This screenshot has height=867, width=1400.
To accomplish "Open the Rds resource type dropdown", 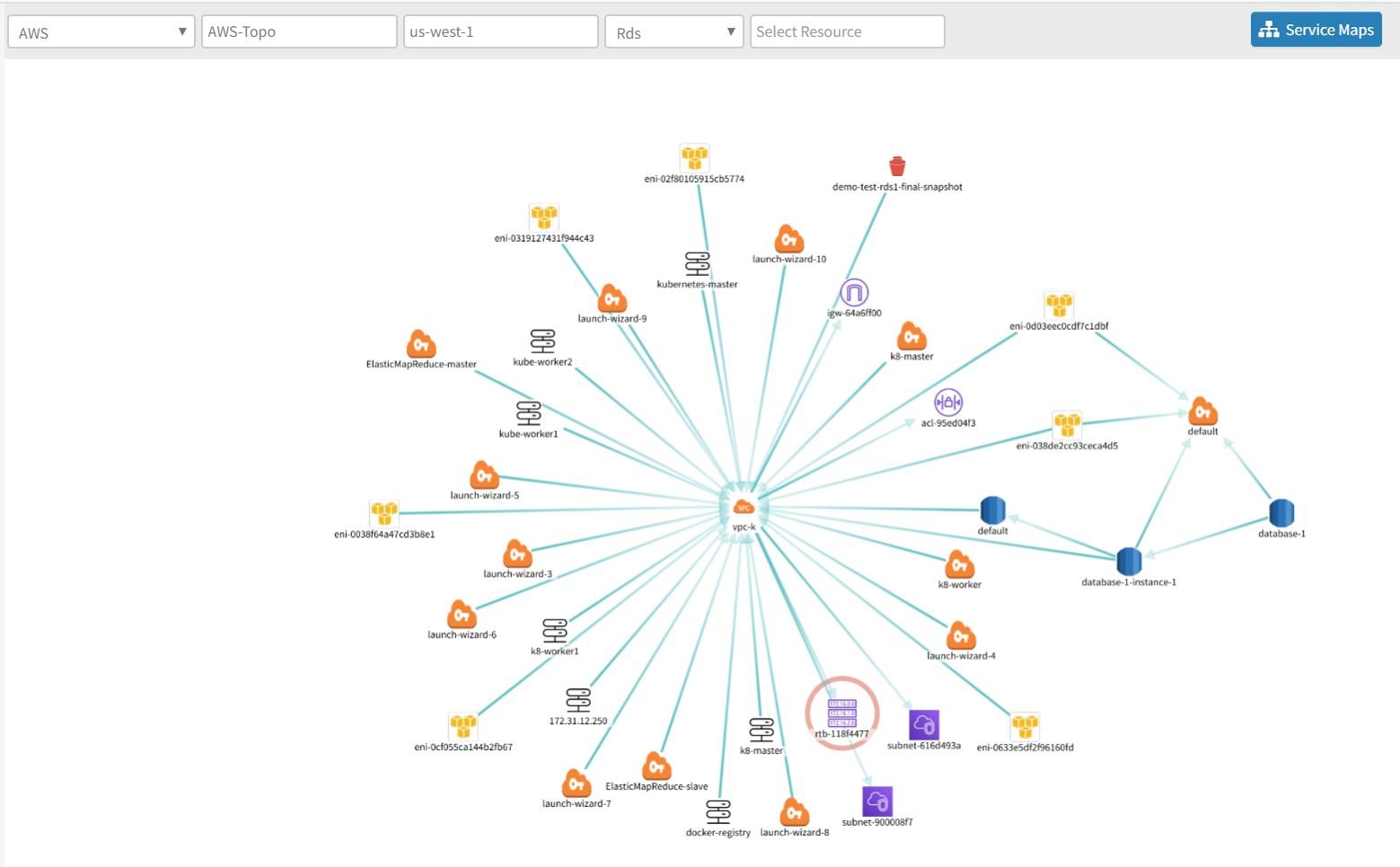I will pyautogui.click(x=674, y=31).
